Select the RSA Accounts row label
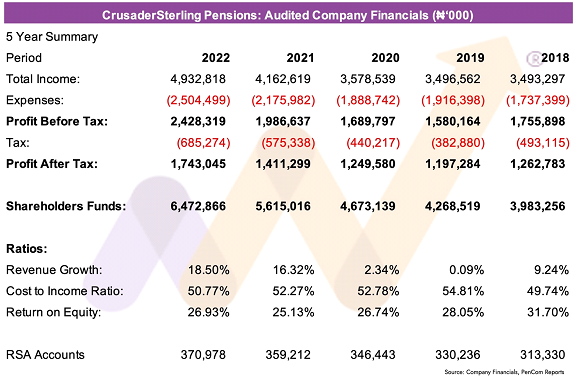 [45, 355]
